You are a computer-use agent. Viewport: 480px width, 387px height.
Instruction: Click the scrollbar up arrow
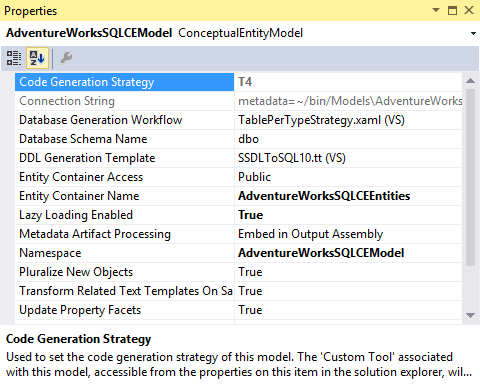pyautogui.click(x=470, y=80)
